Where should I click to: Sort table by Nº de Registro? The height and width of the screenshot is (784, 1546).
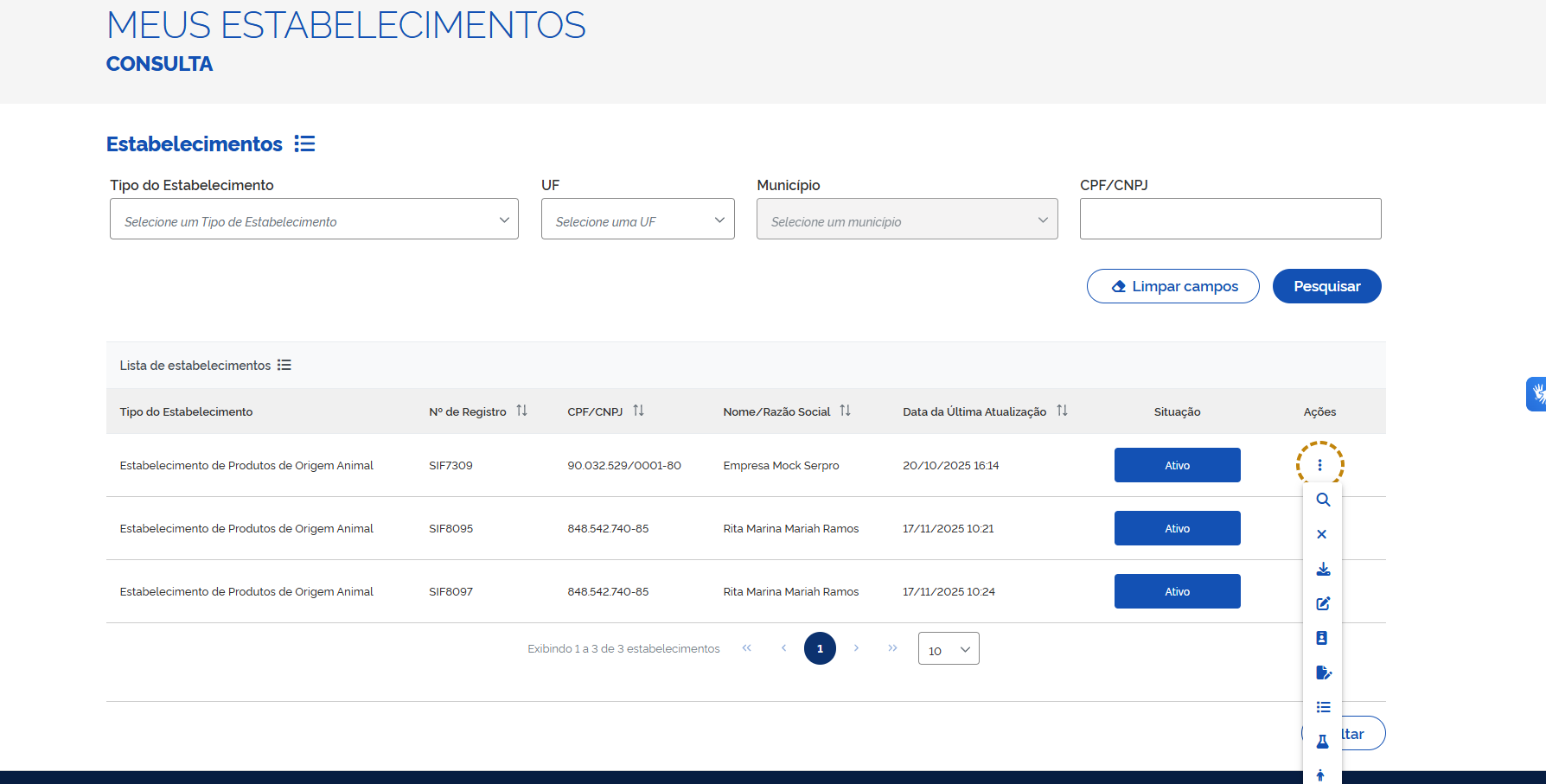pos(521,411)
